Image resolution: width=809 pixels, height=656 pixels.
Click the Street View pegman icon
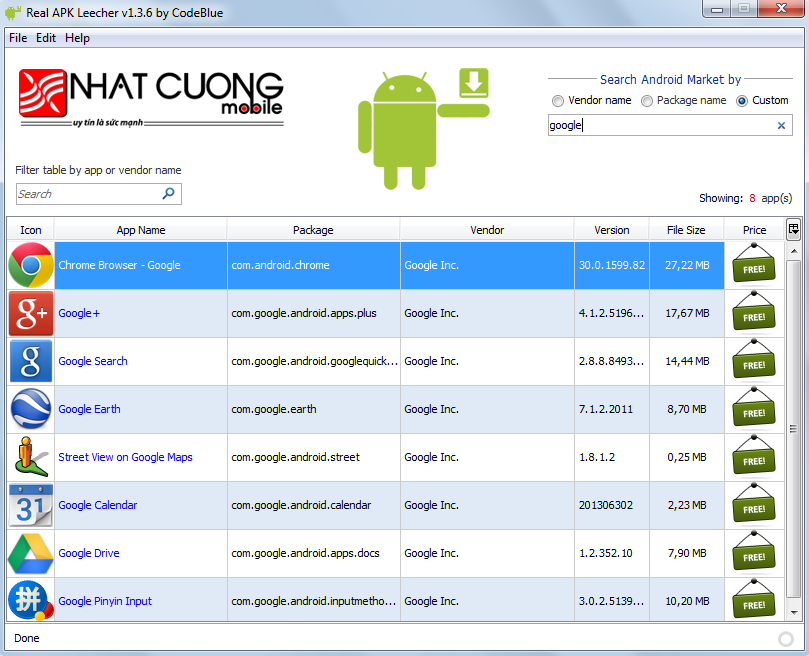(x=31, y=457)
